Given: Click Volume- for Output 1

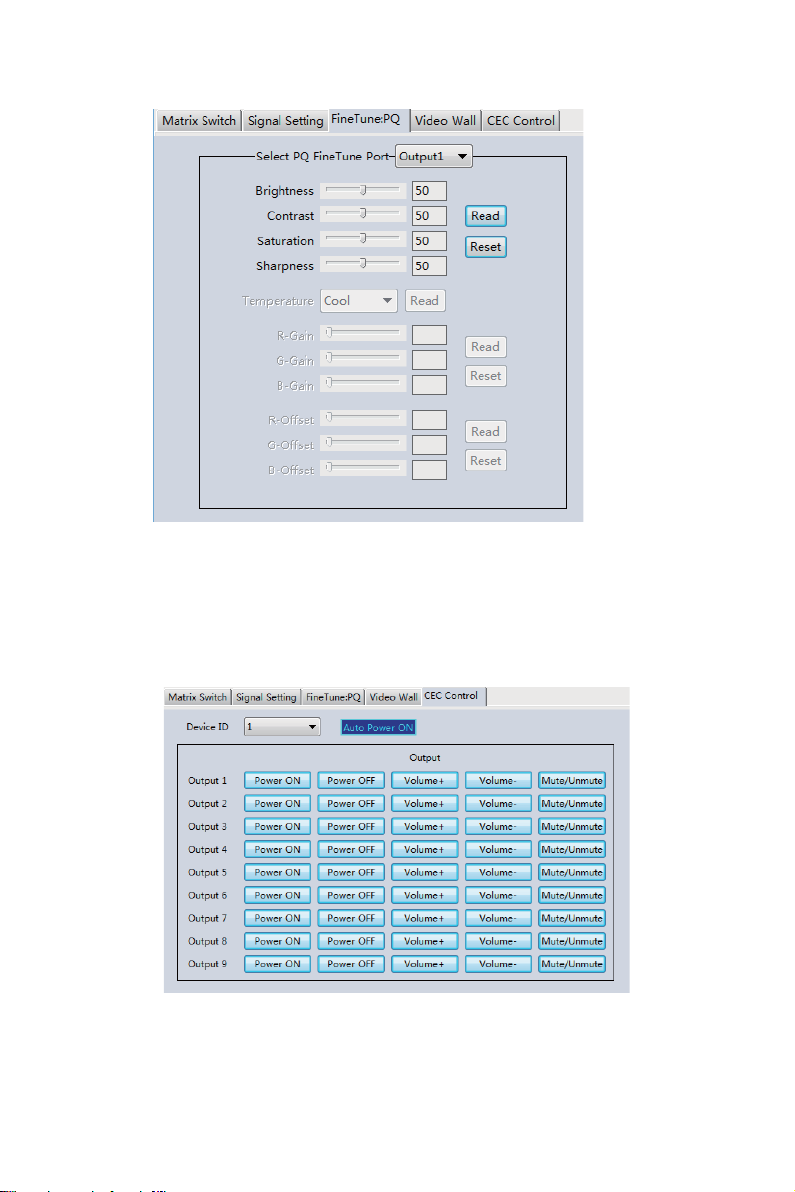Looking at the screenshot, I should [498, 781].
